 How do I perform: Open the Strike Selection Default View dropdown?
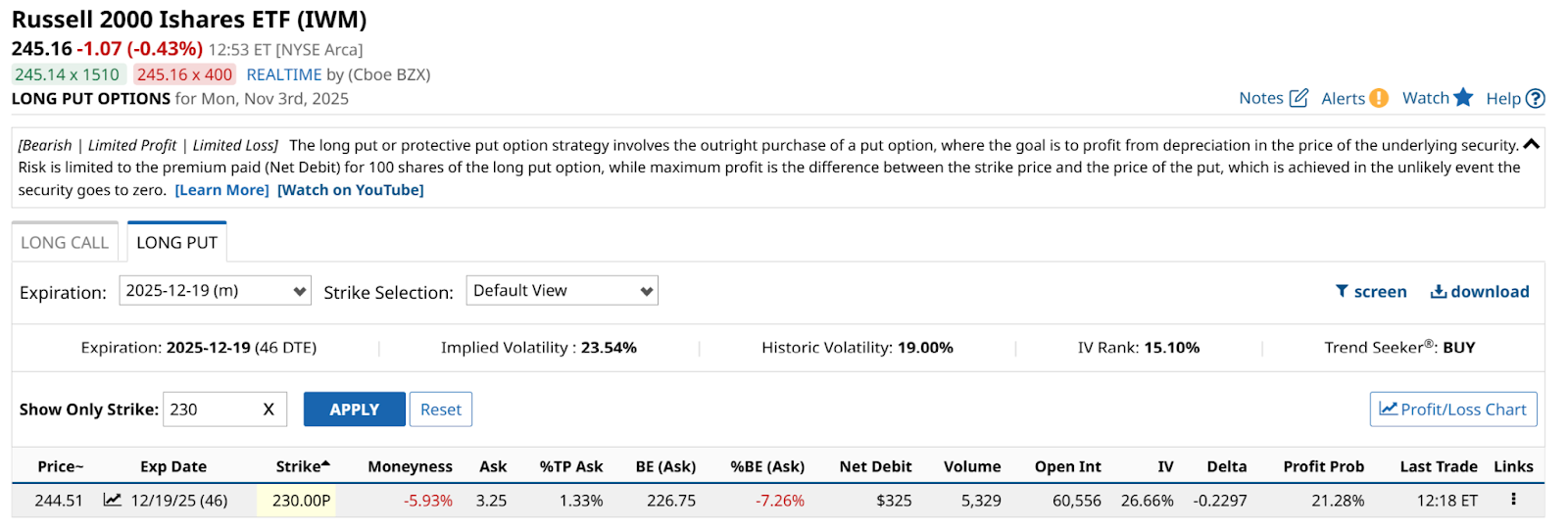562,291
